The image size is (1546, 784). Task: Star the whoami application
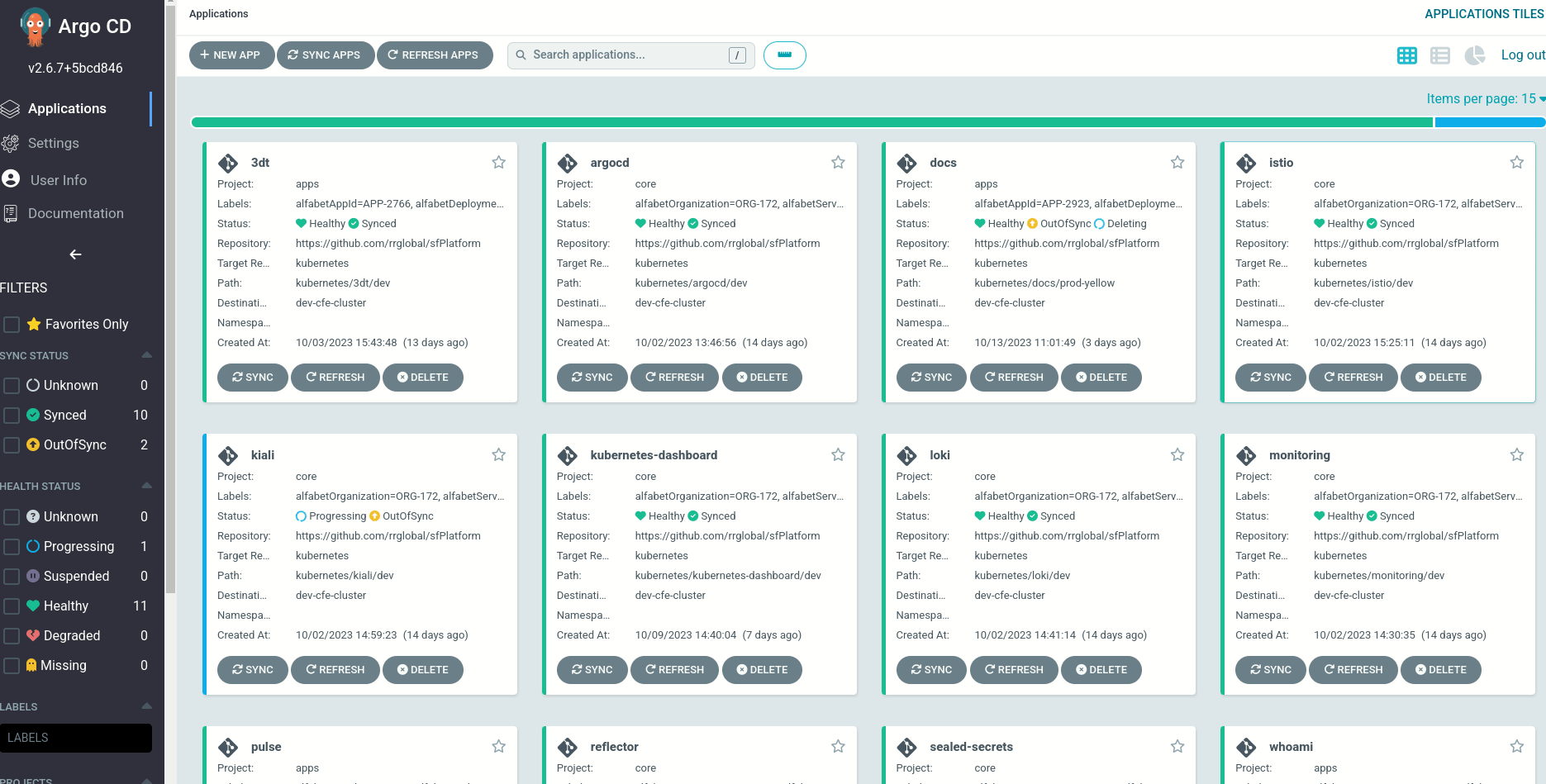(1517, 746)
